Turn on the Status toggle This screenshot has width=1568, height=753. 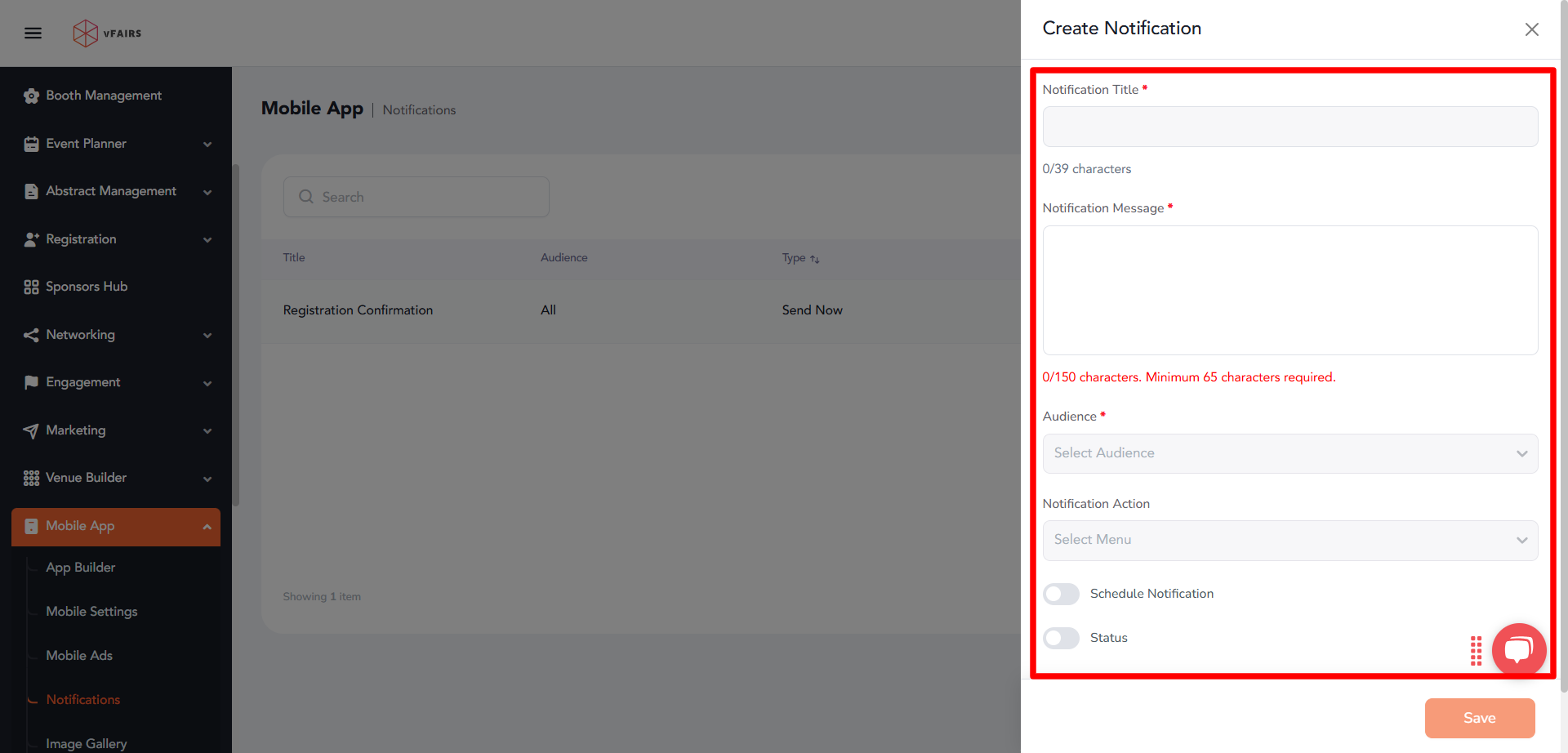(x=1061, y=638)
